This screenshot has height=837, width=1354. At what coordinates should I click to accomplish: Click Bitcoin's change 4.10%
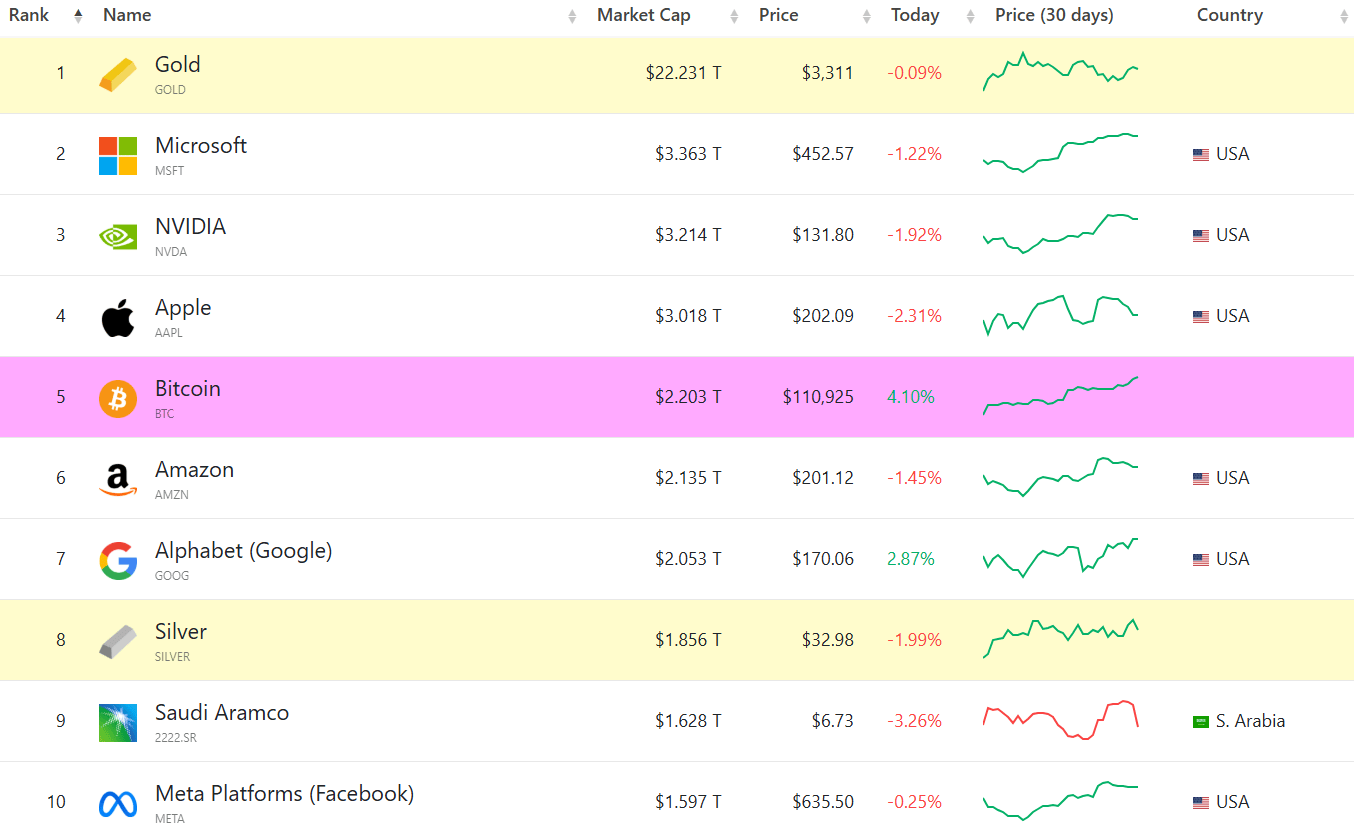pyautogui.click(x=911, y=397)
